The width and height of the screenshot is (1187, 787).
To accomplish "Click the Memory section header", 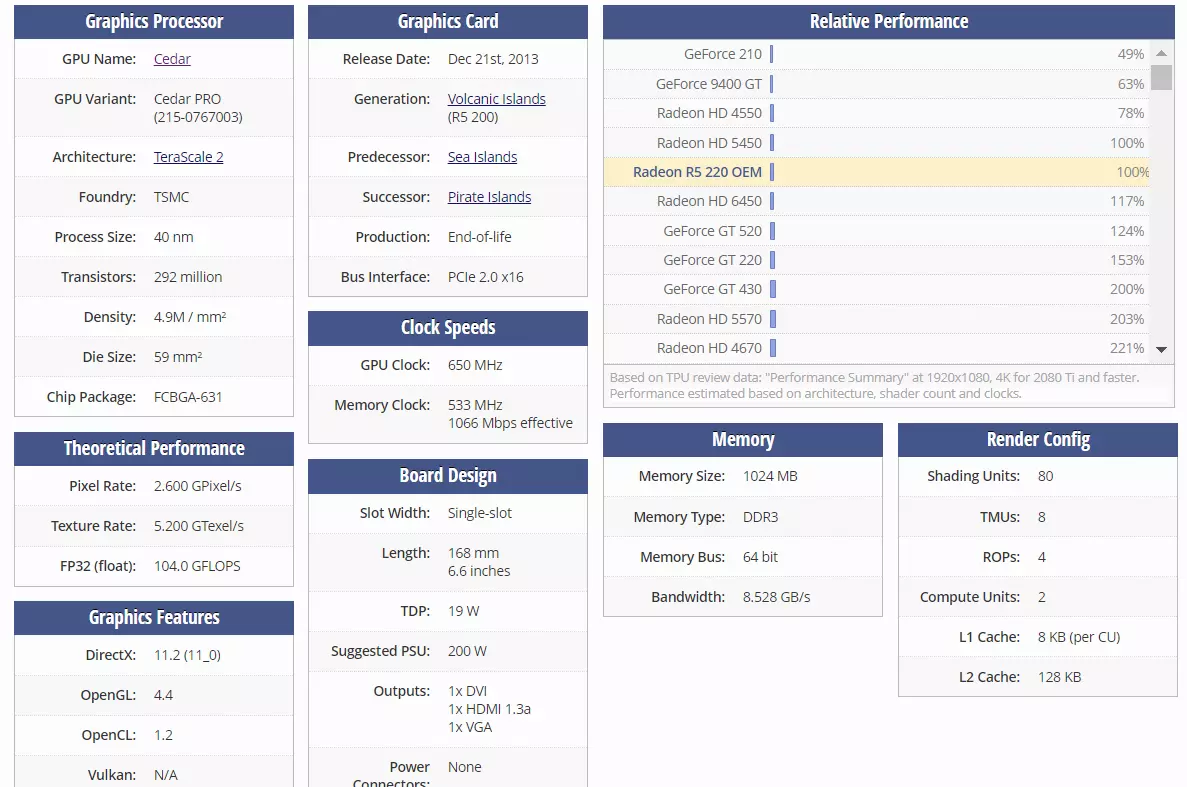I will click(743, 440).
